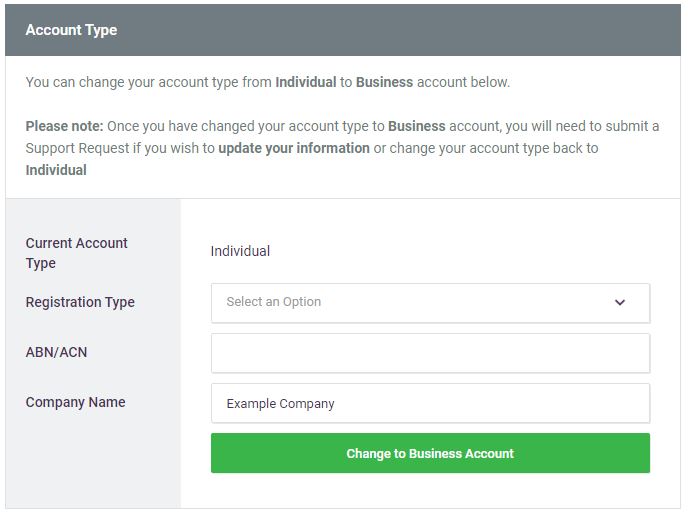
Task: Click the bold 'Individual' word in first sentence
Action: [x=305, y=82]
